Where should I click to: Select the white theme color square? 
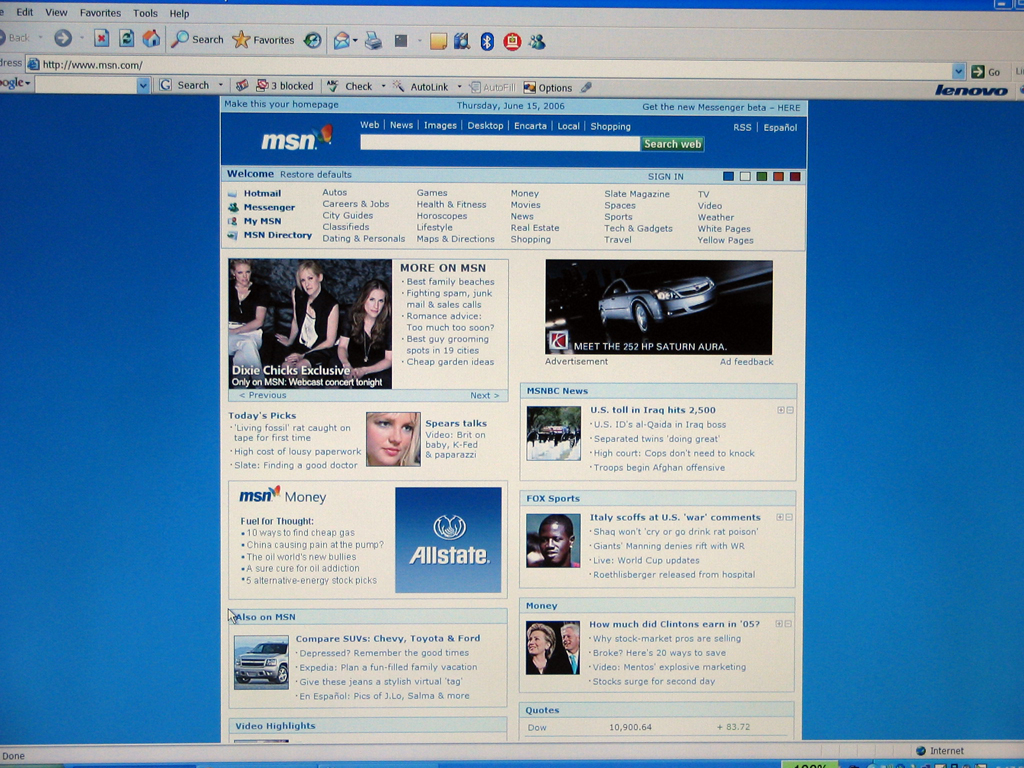745,176
